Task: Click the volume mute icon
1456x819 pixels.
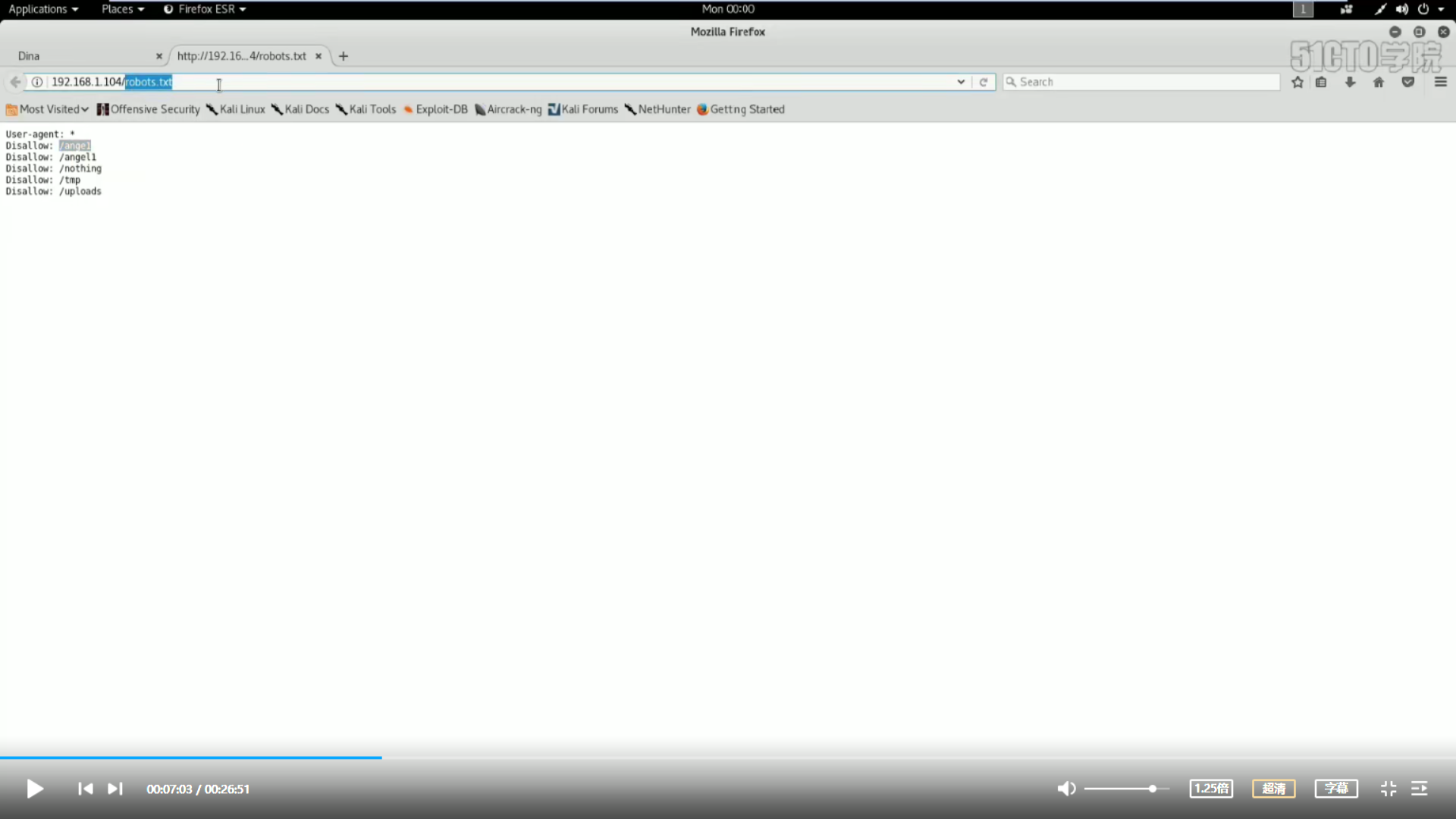Action: coord(1066,789)
